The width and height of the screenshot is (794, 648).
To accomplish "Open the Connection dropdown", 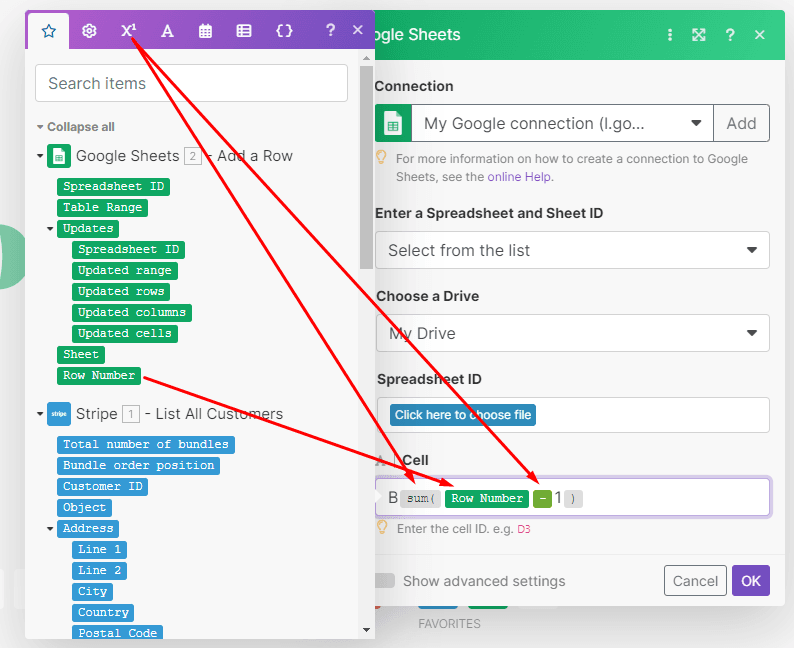I will (x=562, y=123).
